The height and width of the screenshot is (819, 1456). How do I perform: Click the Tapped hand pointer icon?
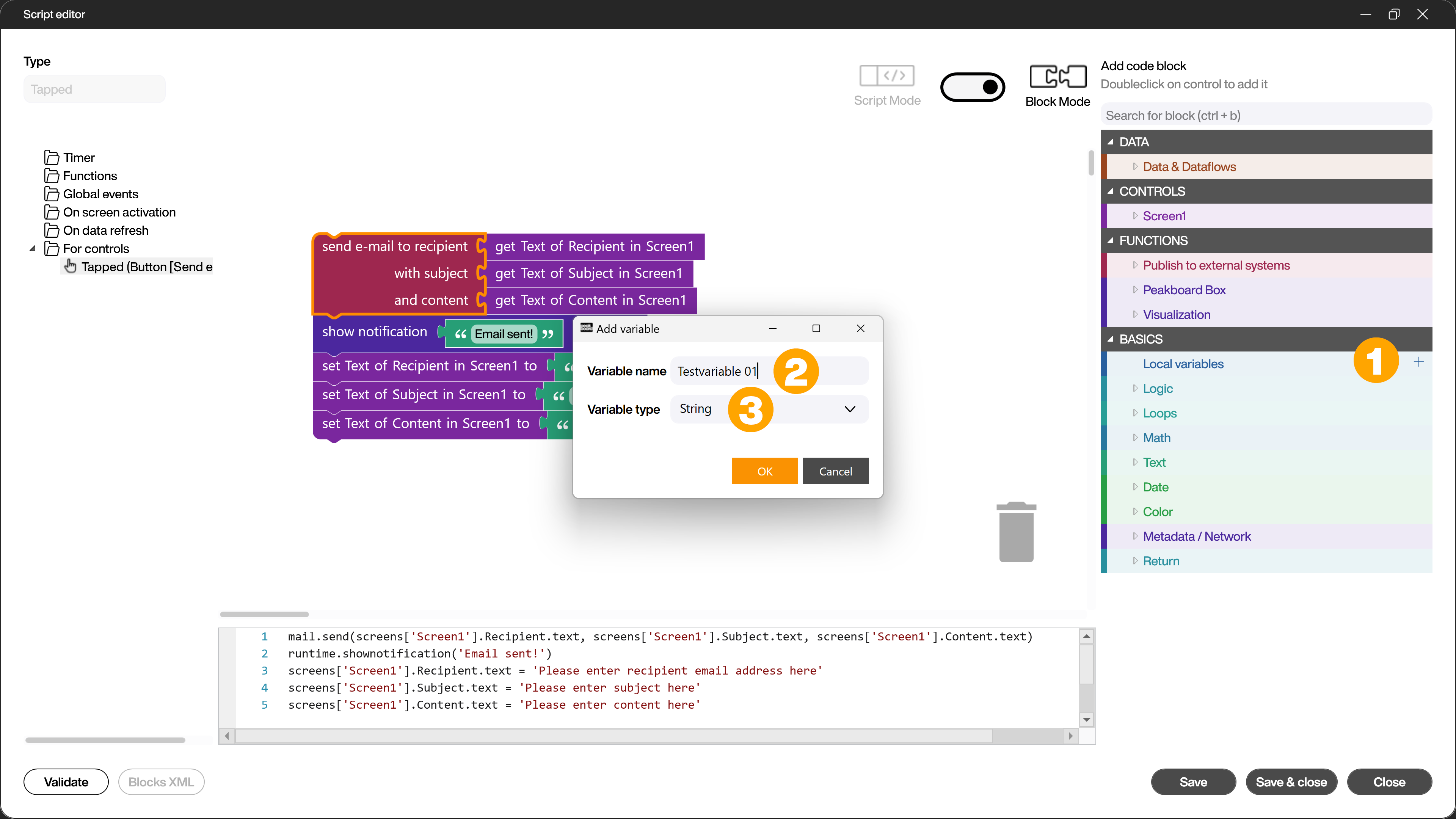pos(70,266)
